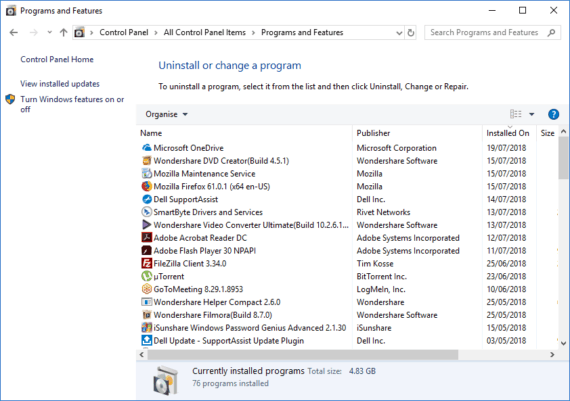Click the scroll left arrow of the list

coord(142,354)
